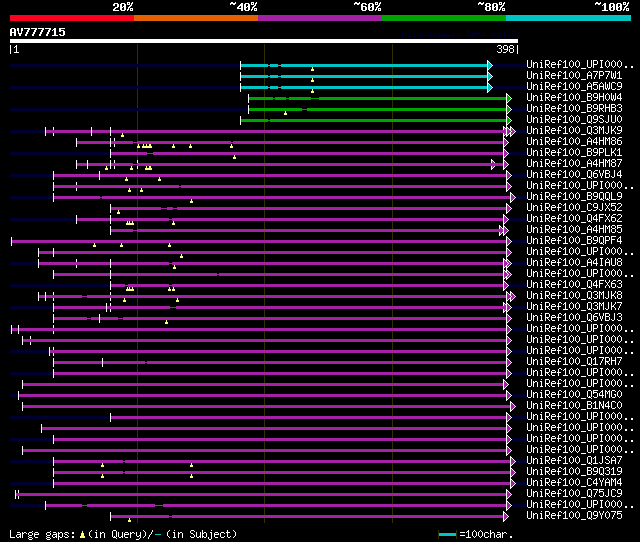Select the UniRef100_Q75JC9 label
640x542 pixels.
(x=574, y=494)
